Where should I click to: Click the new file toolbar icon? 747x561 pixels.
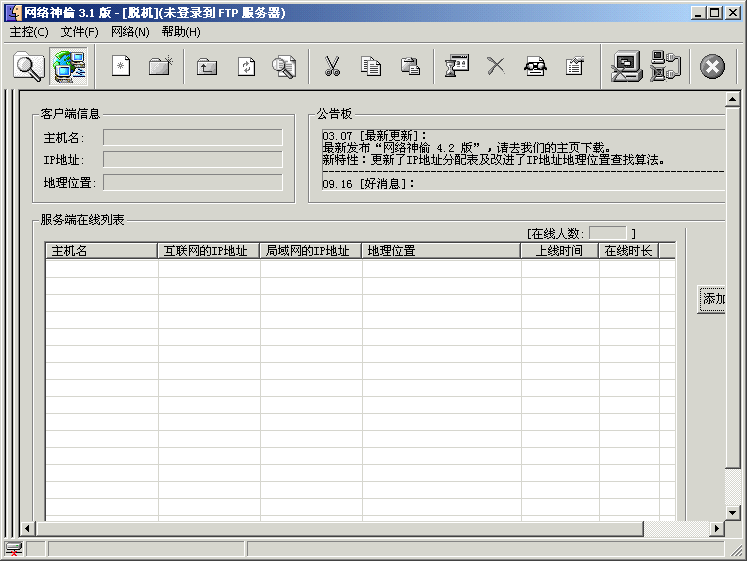point(121,67)
